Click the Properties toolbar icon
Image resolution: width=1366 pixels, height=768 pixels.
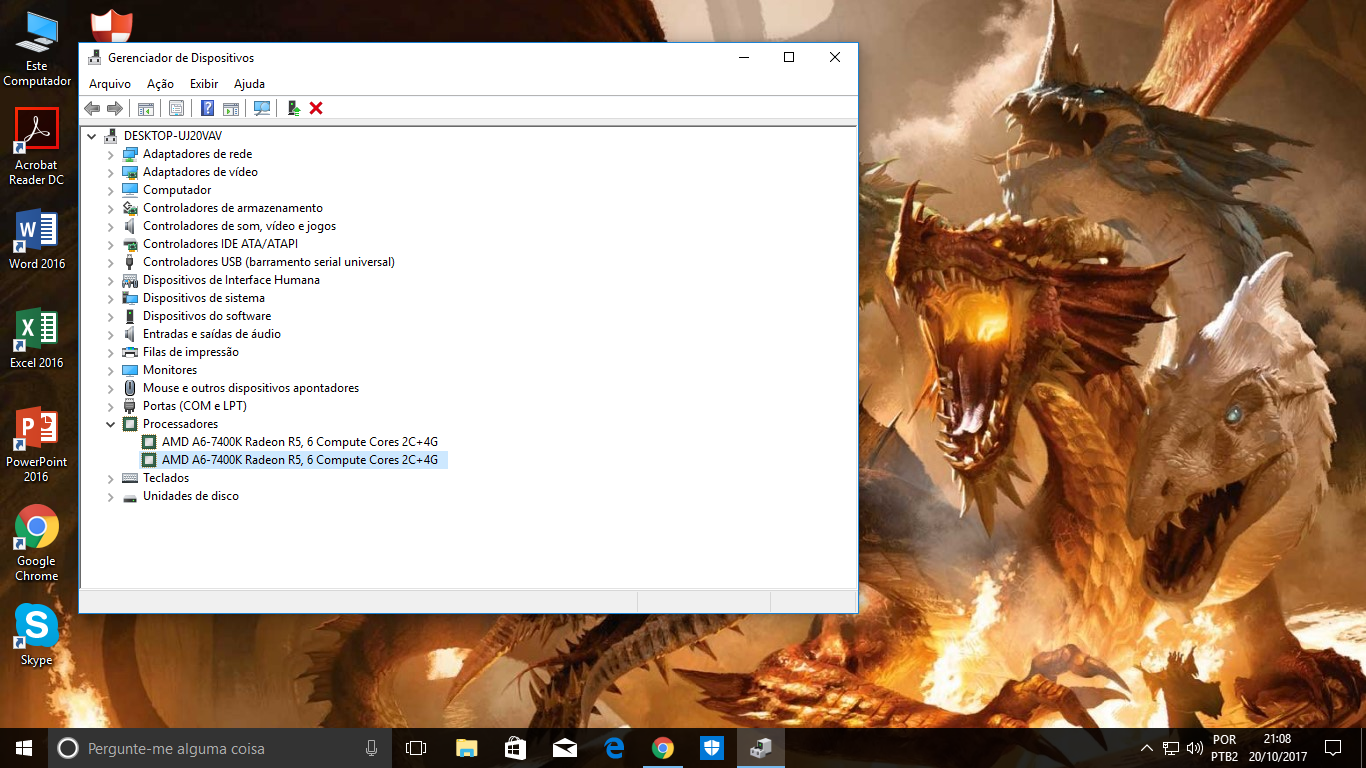click(176, 108)
